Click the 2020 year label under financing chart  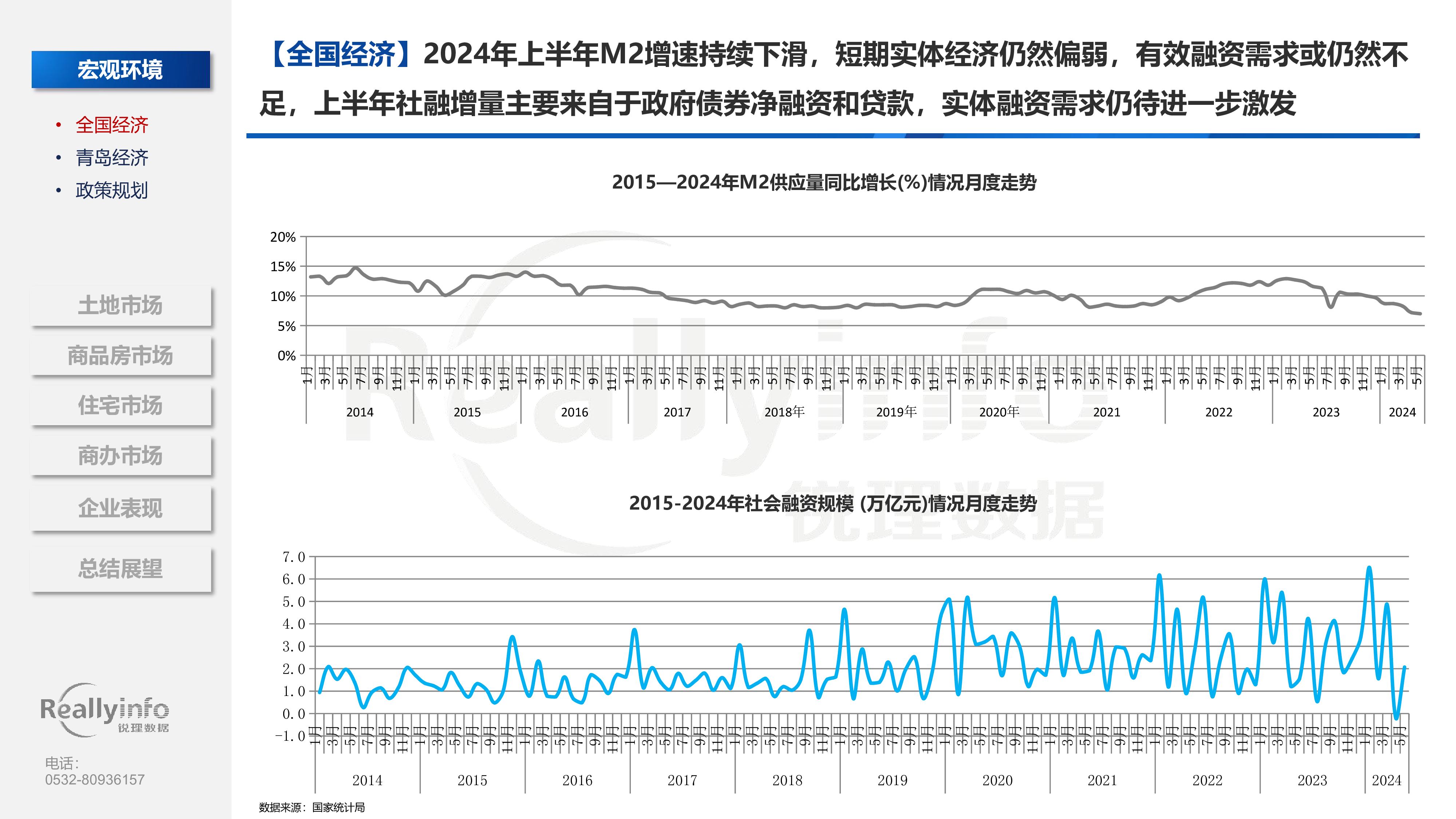(998, 780)
